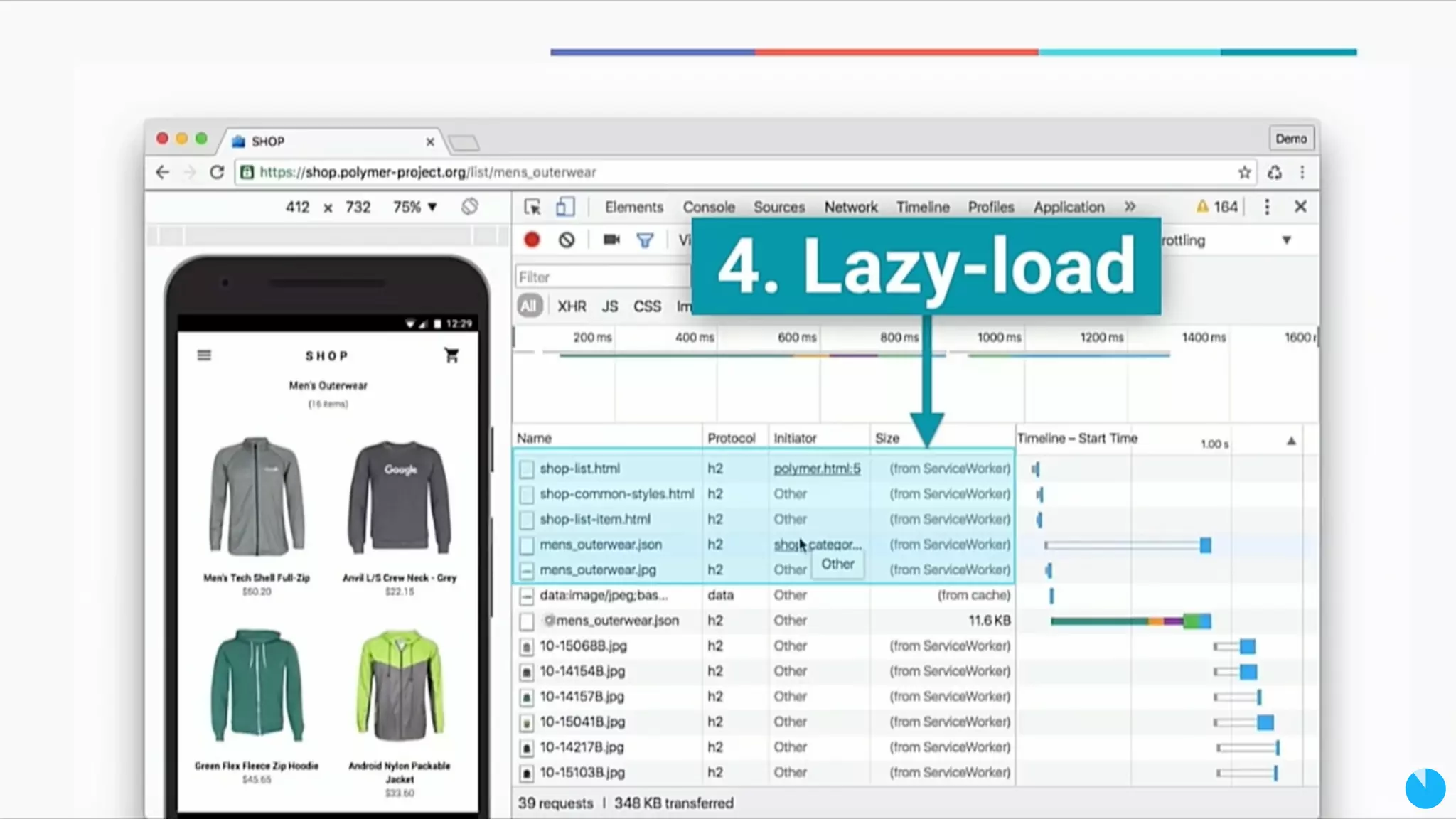Open the polymer.html:5 initiator link
The height and width of the screenshot is (819, 1456).
pyautogui.click(x=817, y=469)
